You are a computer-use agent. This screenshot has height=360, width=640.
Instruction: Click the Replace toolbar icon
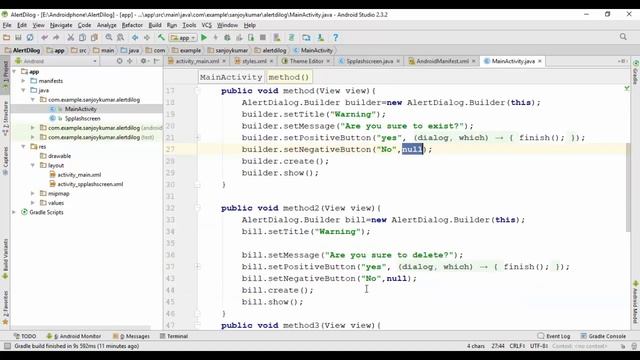coord(120,38)
